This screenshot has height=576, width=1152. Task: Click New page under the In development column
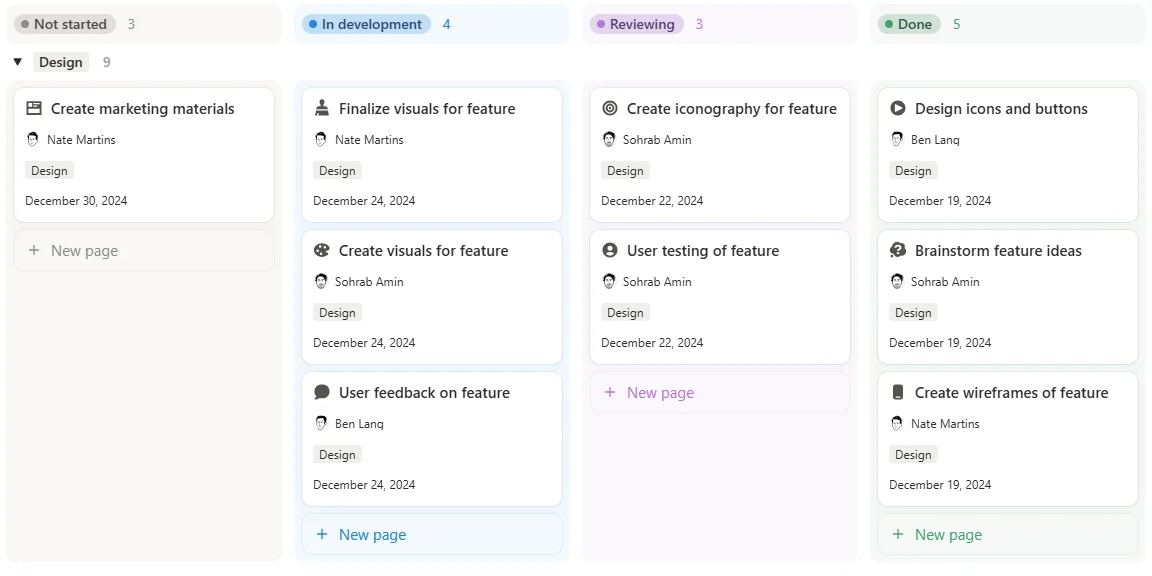click(x=371, y=534)
